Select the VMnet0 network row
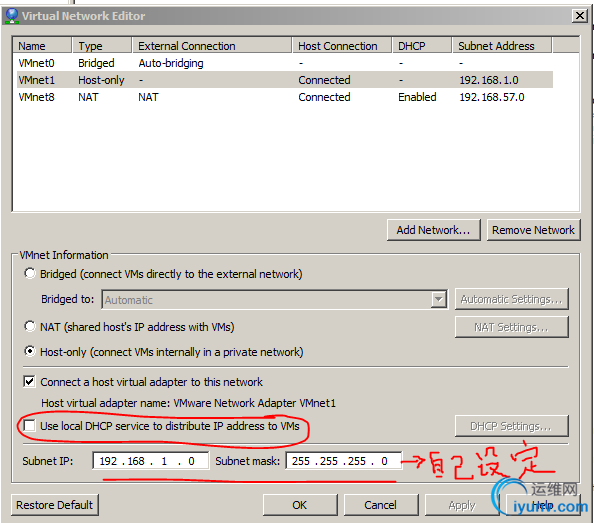 (285, 63)
